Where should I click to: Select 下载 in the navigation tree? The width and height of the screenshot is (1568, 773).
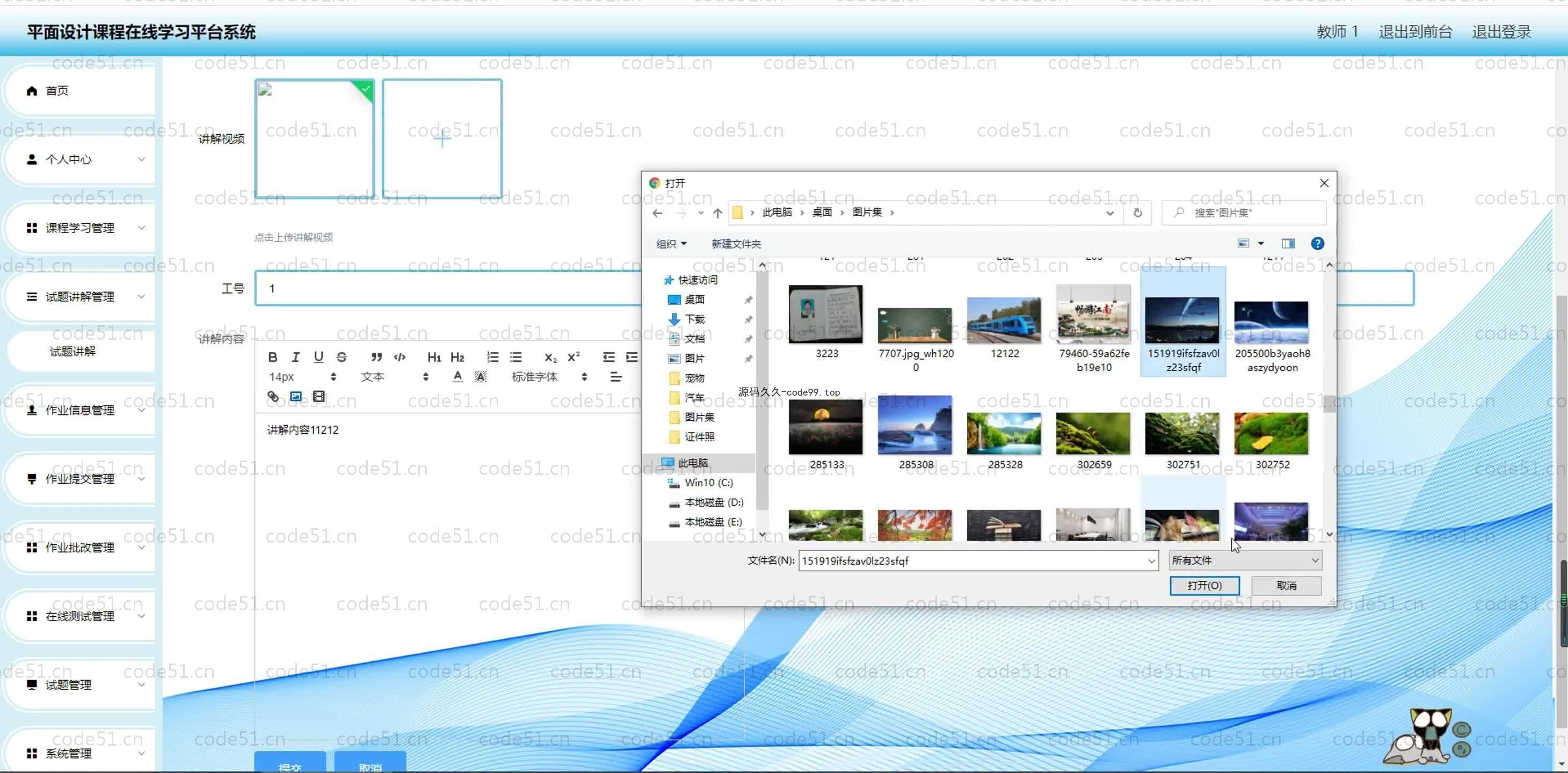click(694, 319)
